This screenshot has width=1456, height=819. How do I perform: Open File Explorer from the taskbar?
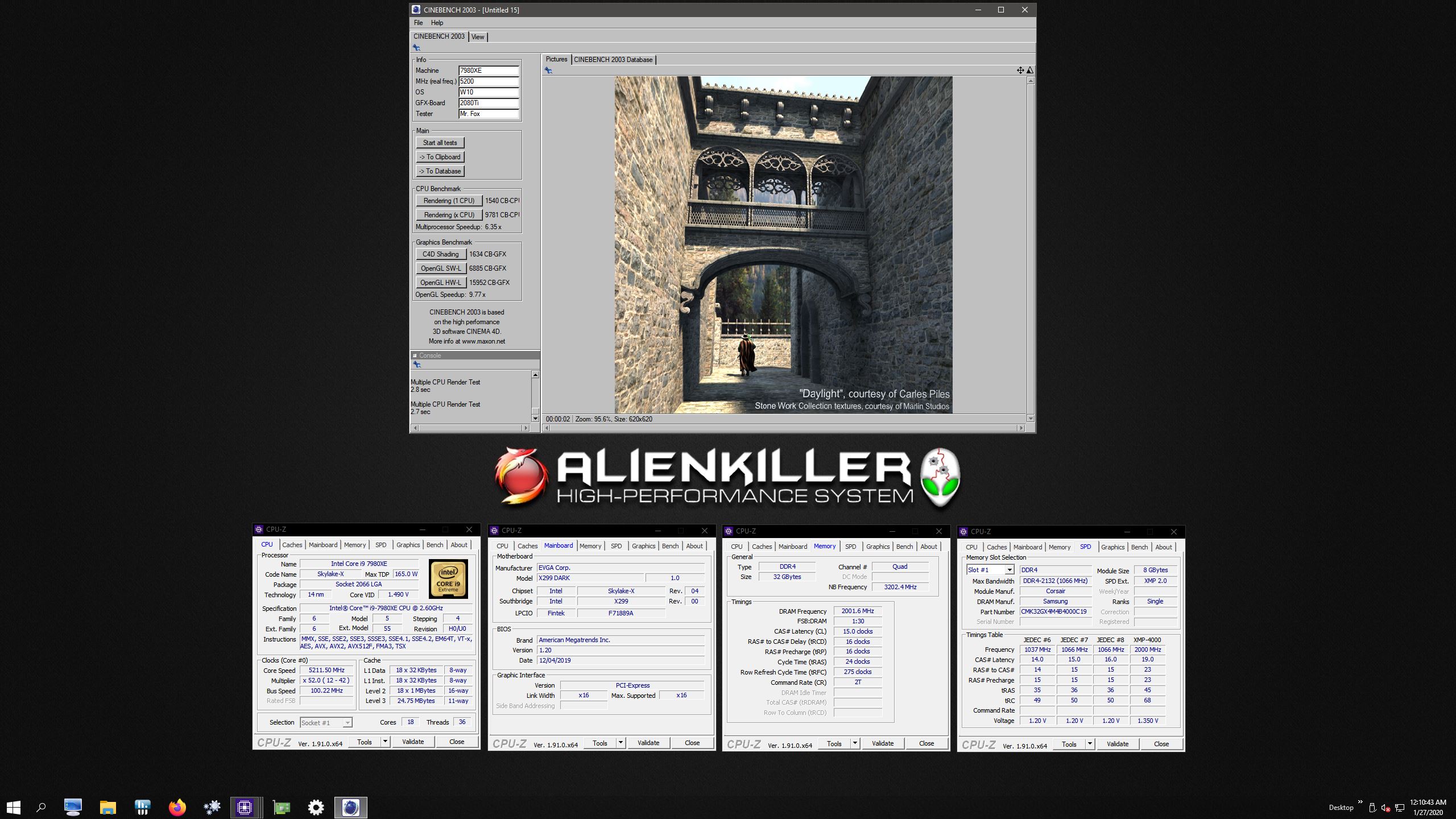(x=107, y=807)
